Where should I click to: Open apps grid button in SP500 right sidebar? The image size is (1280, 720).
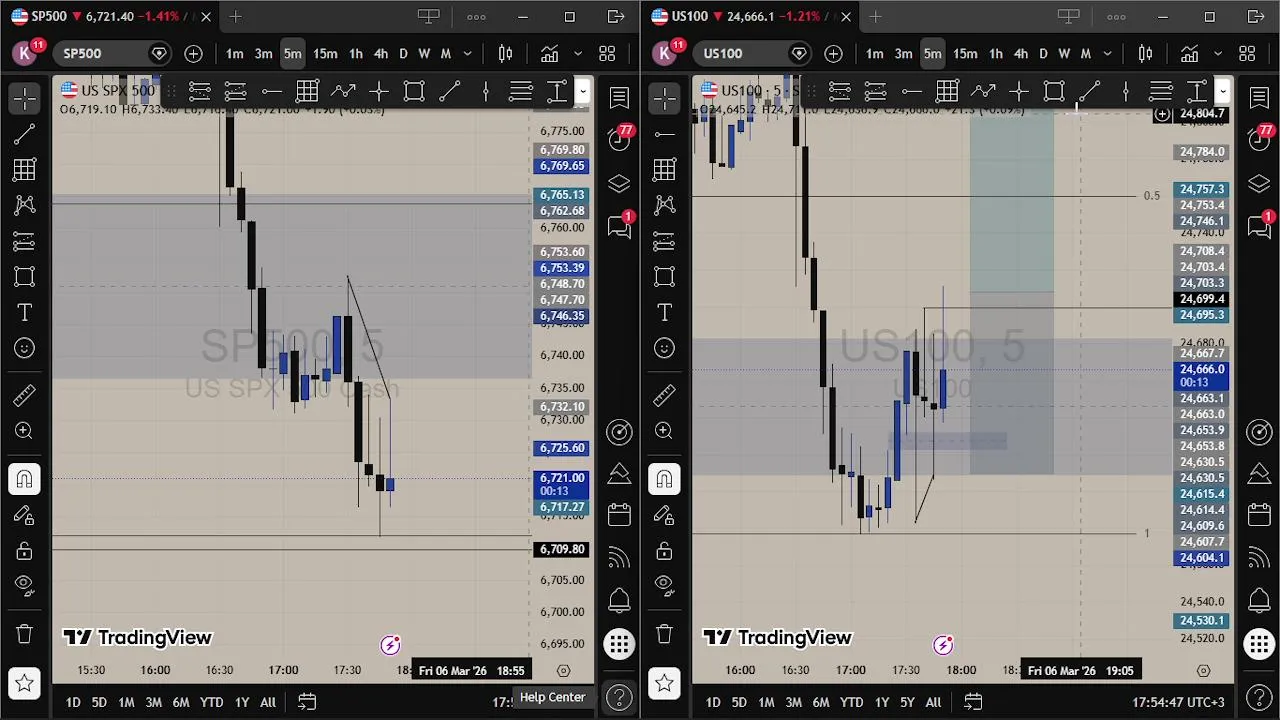[619, 645]
